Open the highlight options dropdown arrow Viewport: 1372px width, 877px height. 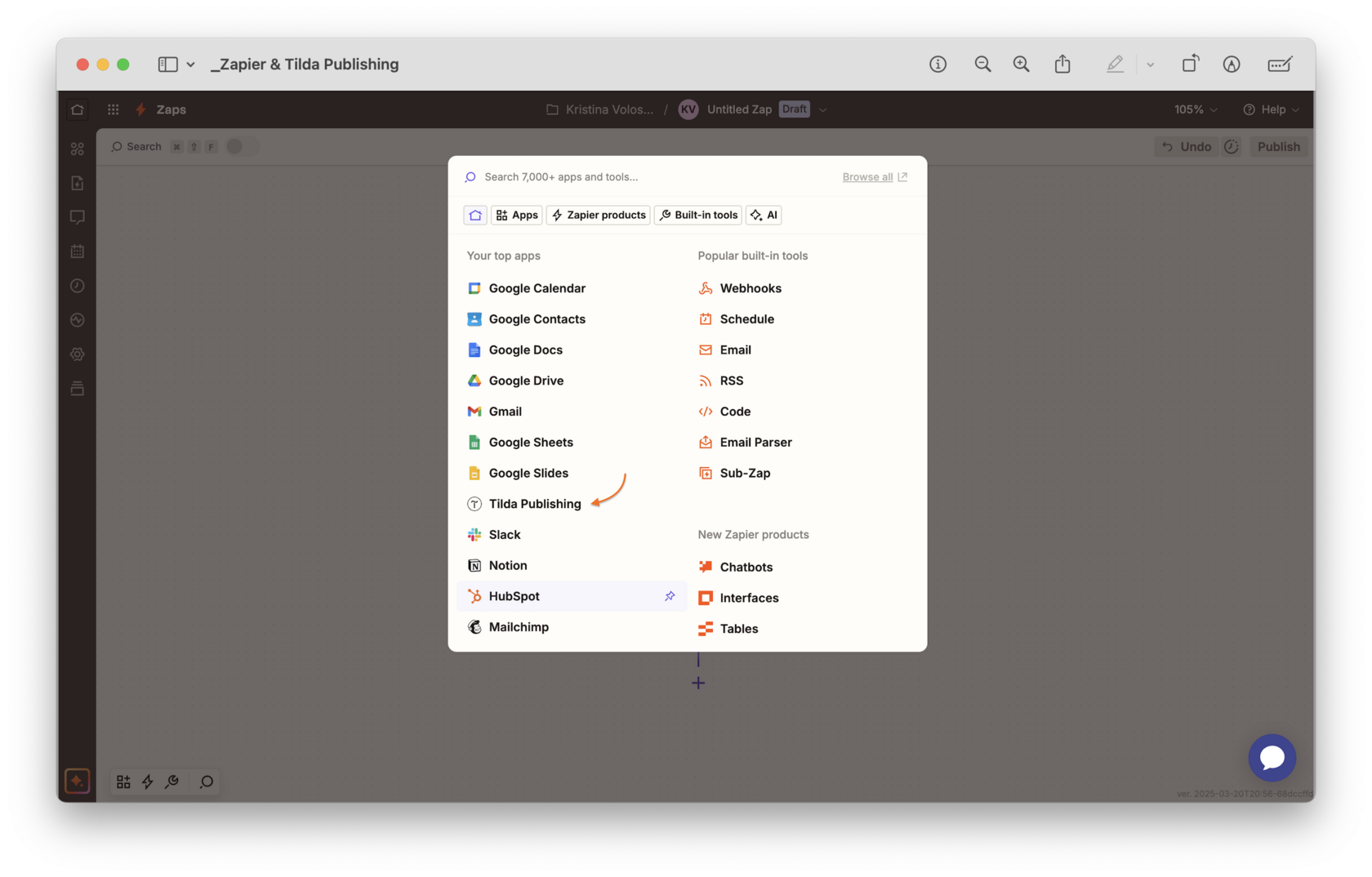[1150, 65]
